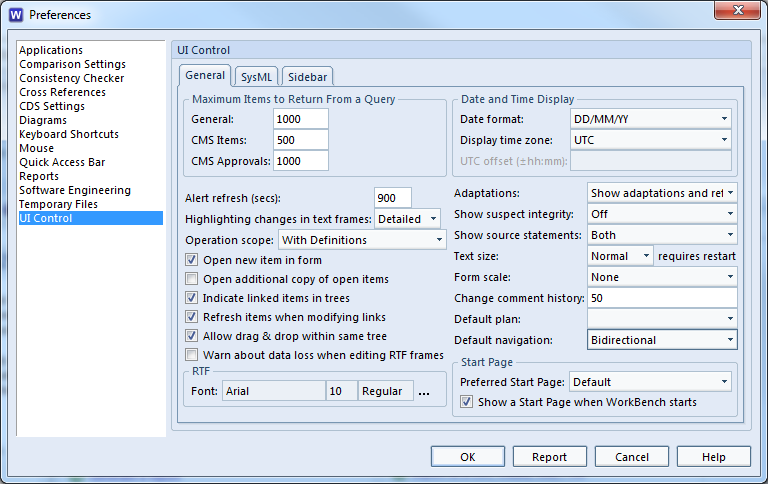
Task: Click the Cancel button
Action: 632,457
